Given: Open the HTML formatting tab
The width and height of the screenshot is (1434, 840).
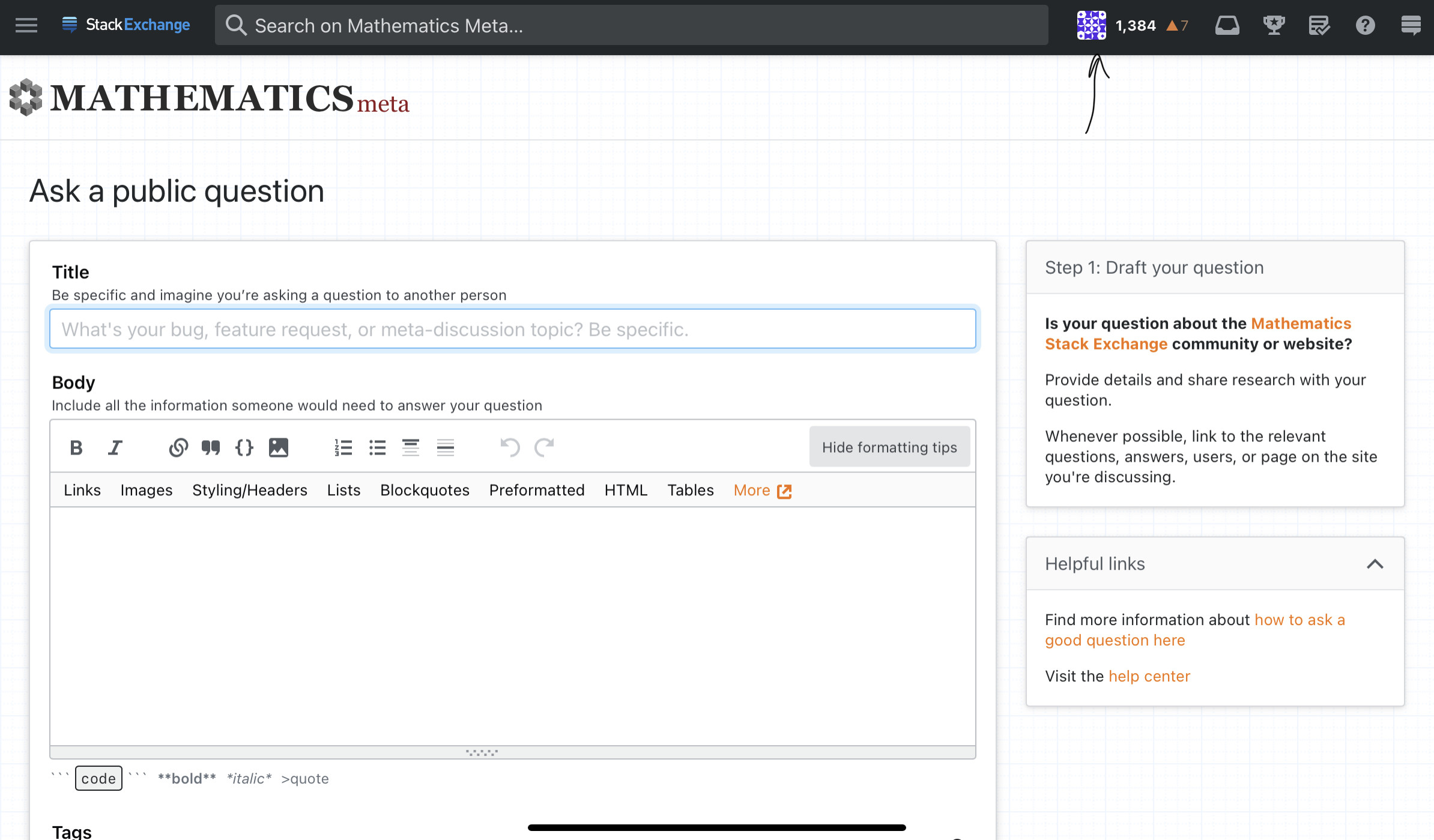Looking at the screenshot, I should tap(626, 490).
